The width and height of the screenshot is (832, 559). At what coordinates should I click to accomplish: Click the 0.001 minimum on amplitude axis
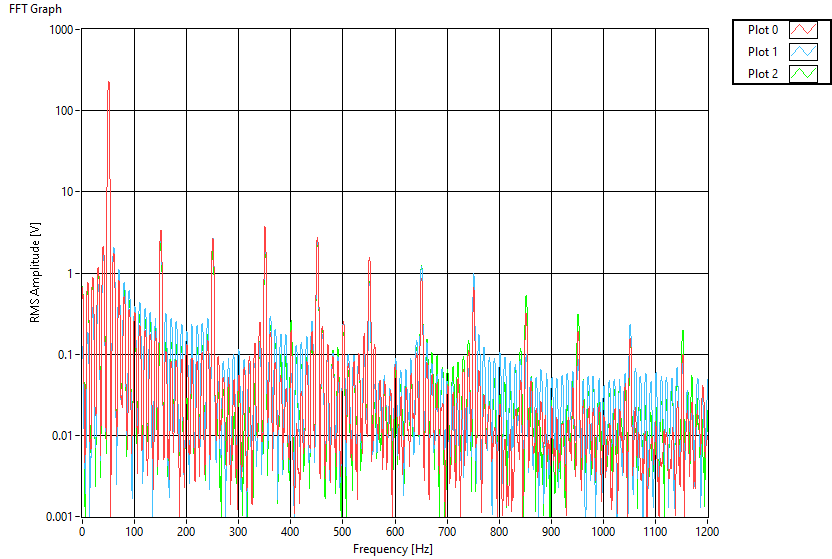[59, 517]
